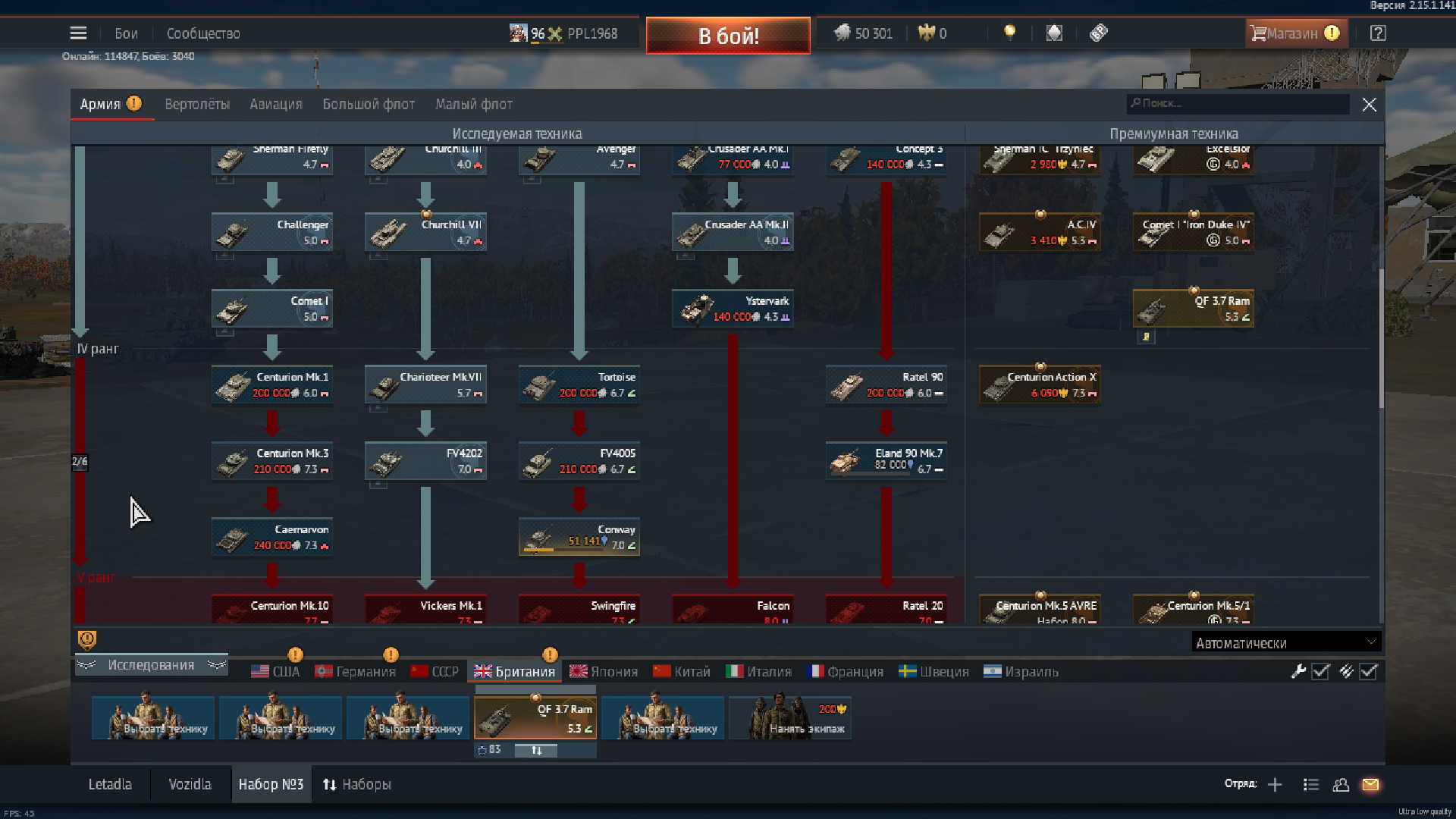Click Нанять экипаж for 200 eagles

(790, 717)
